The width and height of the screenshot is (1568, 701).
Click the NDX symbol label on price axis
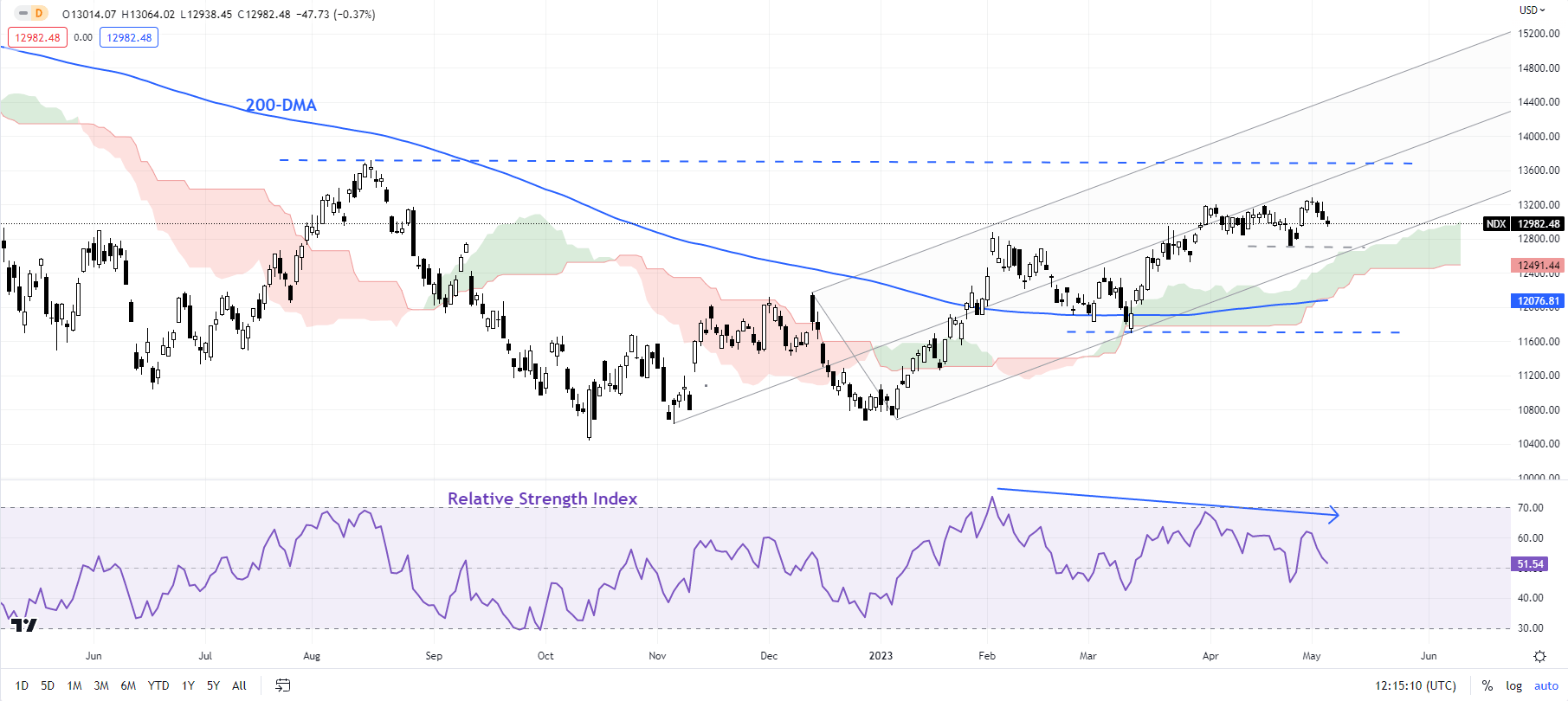1496,223
